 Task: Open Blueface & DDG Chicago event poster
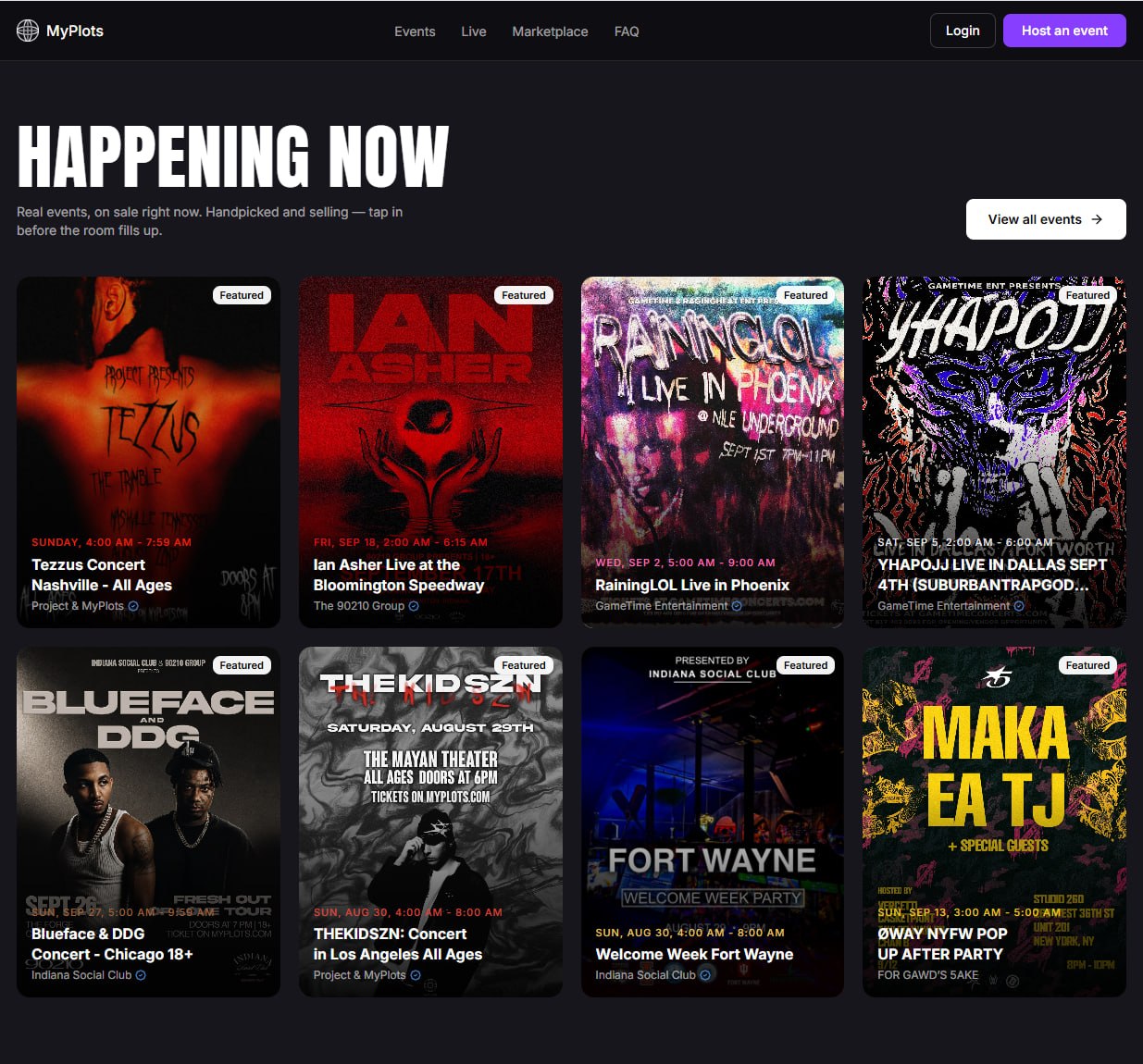click(148, 822)
